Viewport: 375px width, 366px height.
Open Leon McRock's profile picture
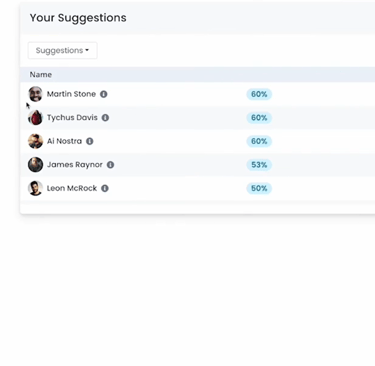[35, 188]
